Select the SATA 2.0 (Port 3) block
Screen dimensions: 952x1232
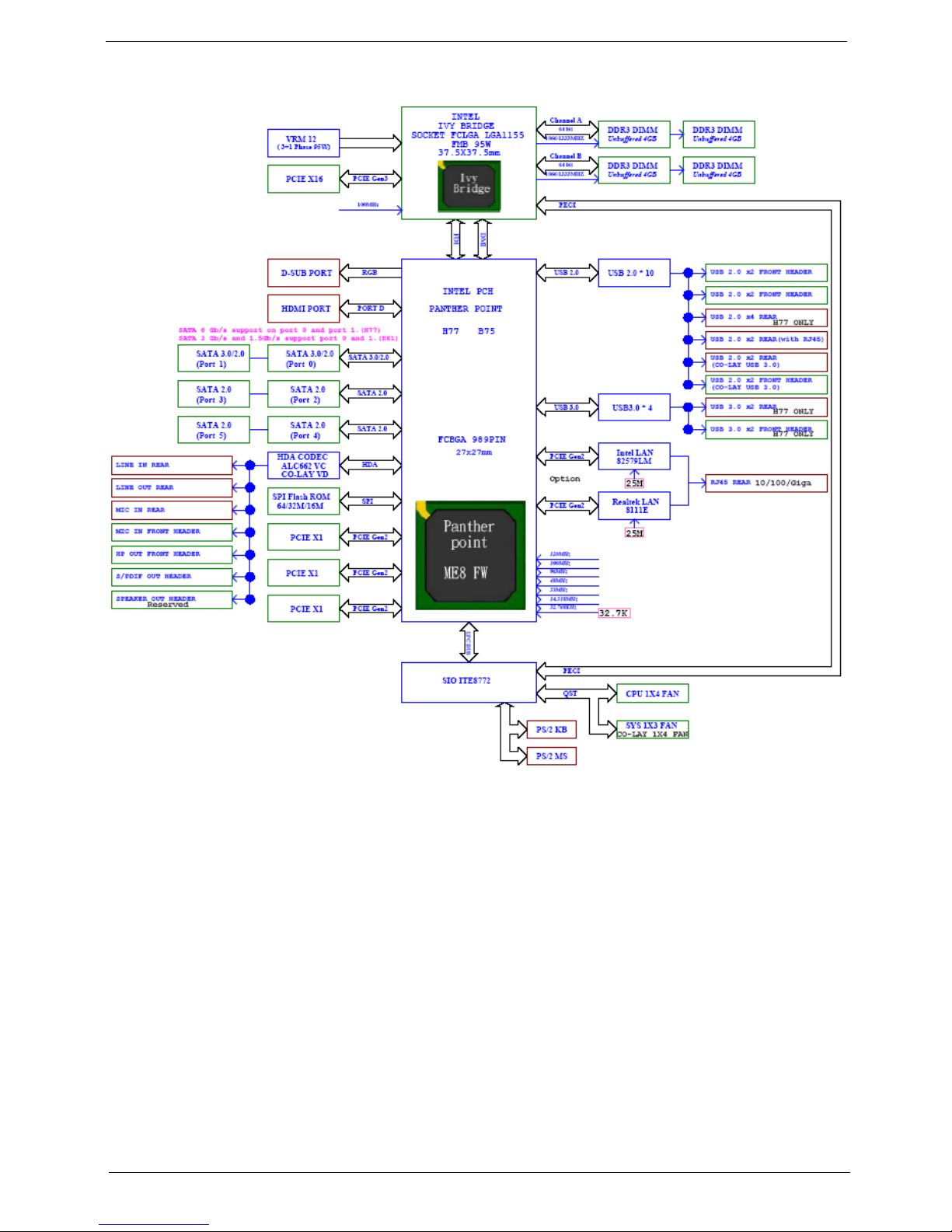(213, 394)
